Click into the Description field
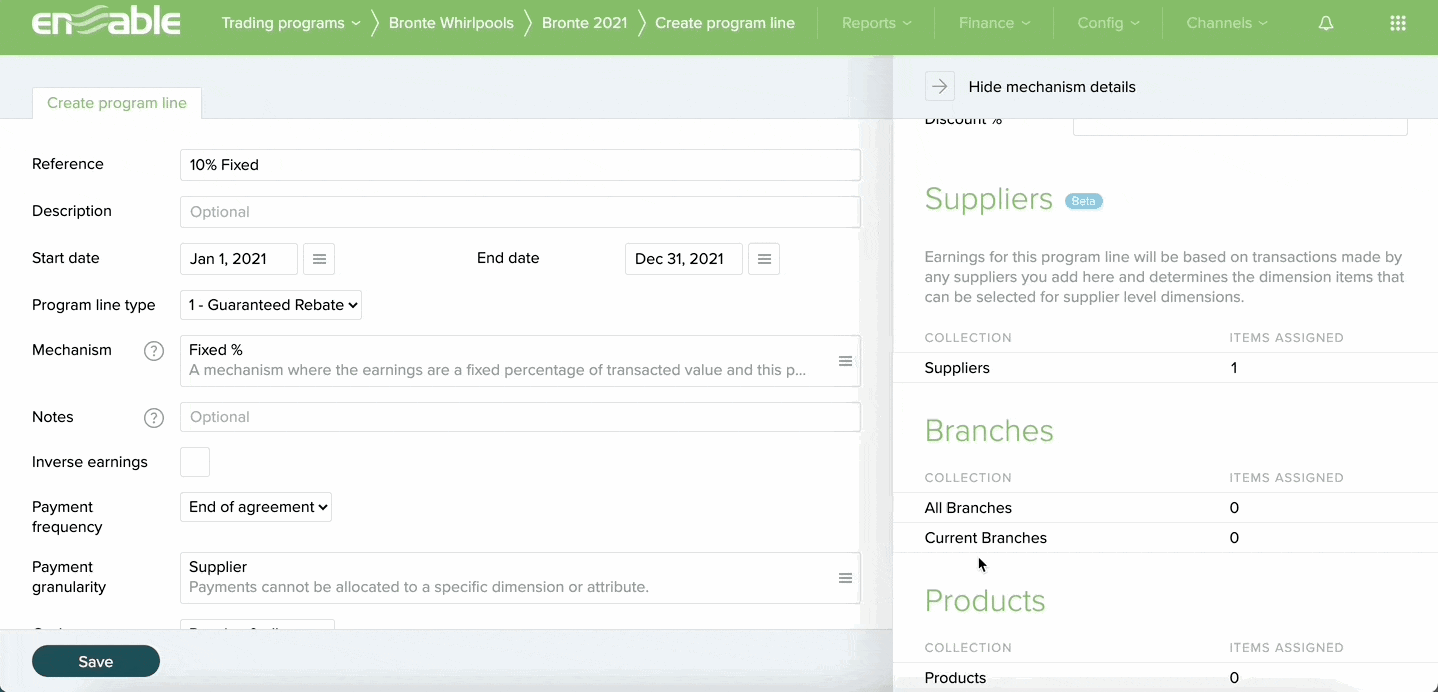Screen dimensions: 1438x692 (520, 212)
